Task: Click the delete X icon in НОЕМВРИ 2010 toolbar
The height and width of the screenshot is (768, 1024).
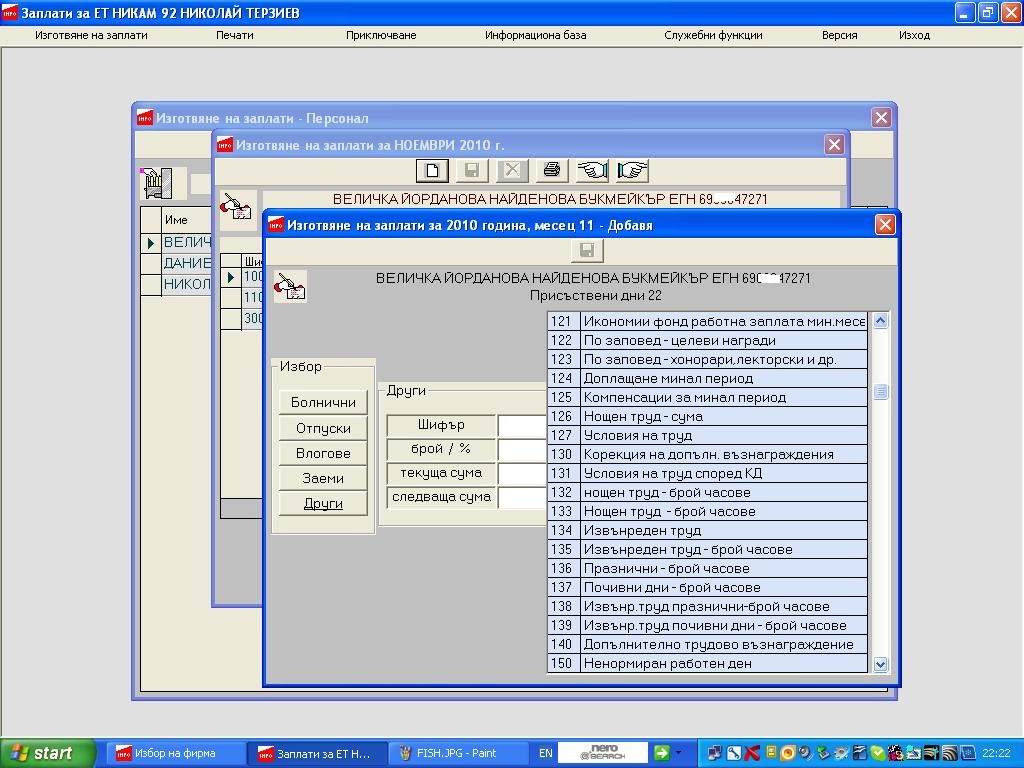Action: [x=512, y=171]
